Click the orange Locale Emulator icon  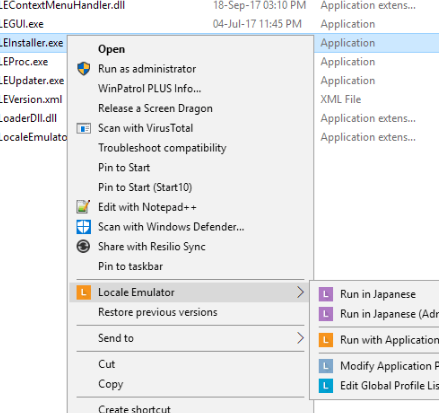tap(84, 292)
